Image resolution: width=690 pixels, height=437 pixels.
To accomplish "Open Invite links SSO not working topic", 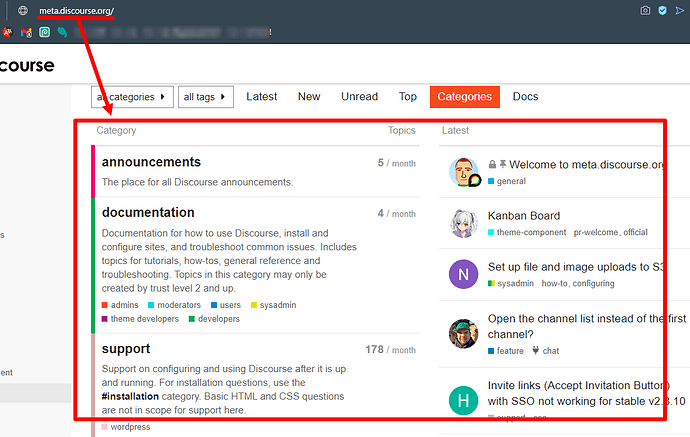I will click(x=587, y=393).
